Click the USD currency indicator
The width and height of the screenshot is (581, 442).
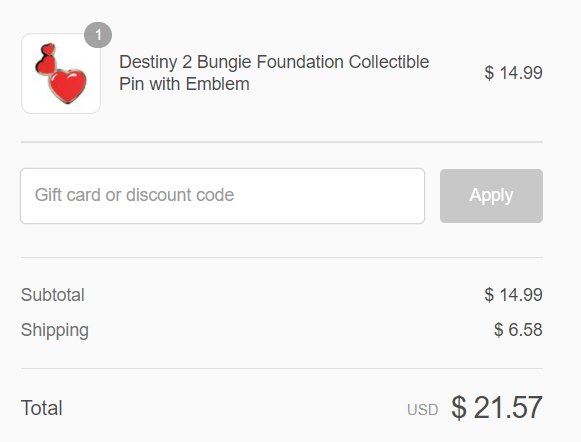422,410
